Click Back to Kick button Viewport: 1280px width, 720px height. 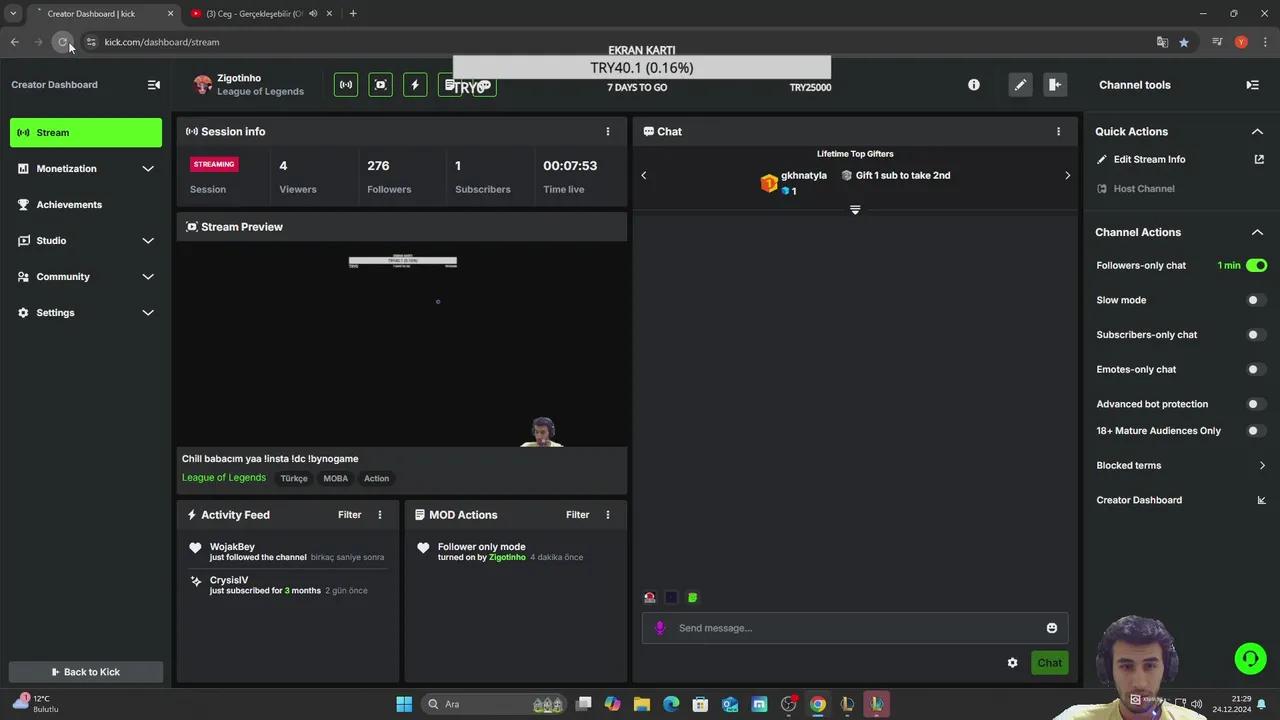[86, 672]
